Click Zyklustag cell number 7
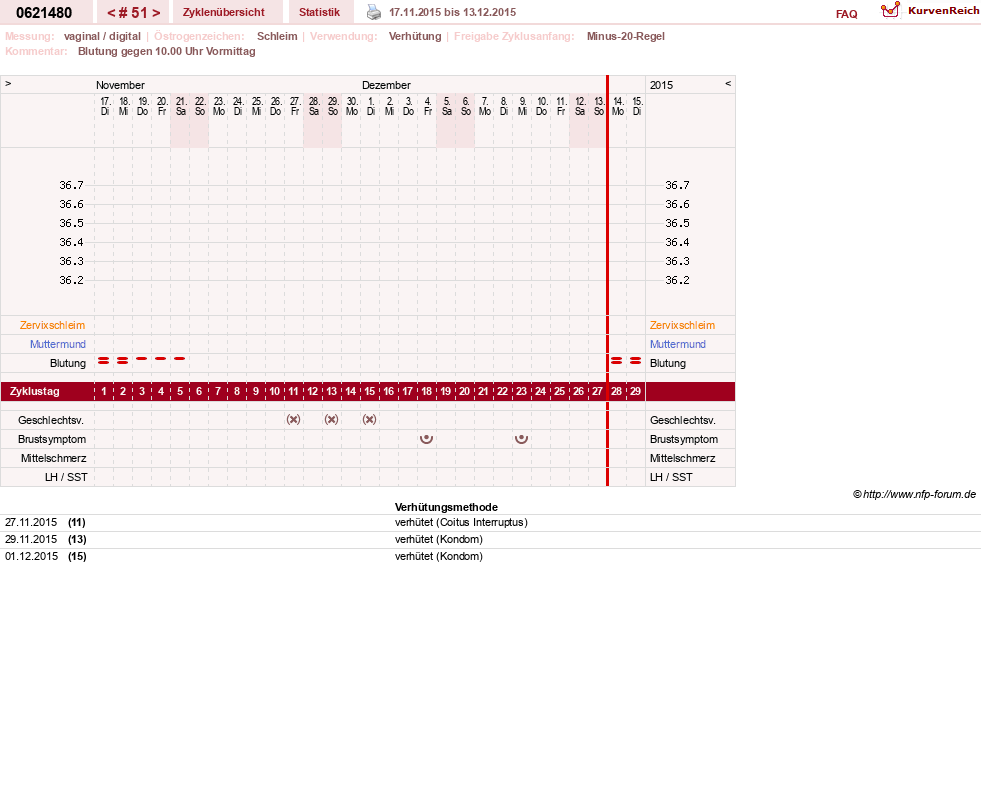The image size is (981, 786). click(218, 392)
